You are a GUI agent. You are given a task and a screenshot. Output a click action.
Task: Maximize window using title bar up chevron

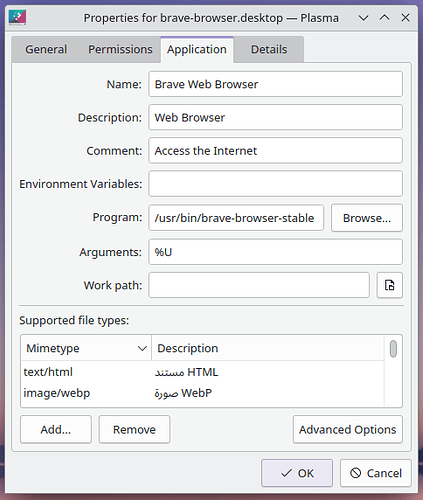384,18
